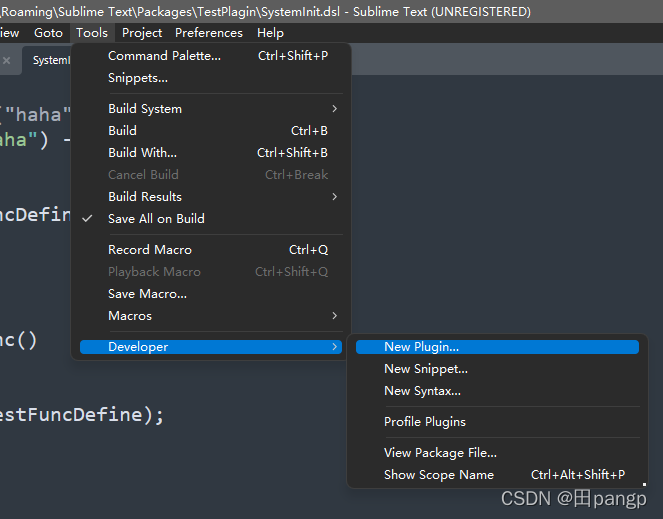The height and width of the screenshot is (519, 663).
Task: Select Profile Plugins
Action: click(497, 422)
